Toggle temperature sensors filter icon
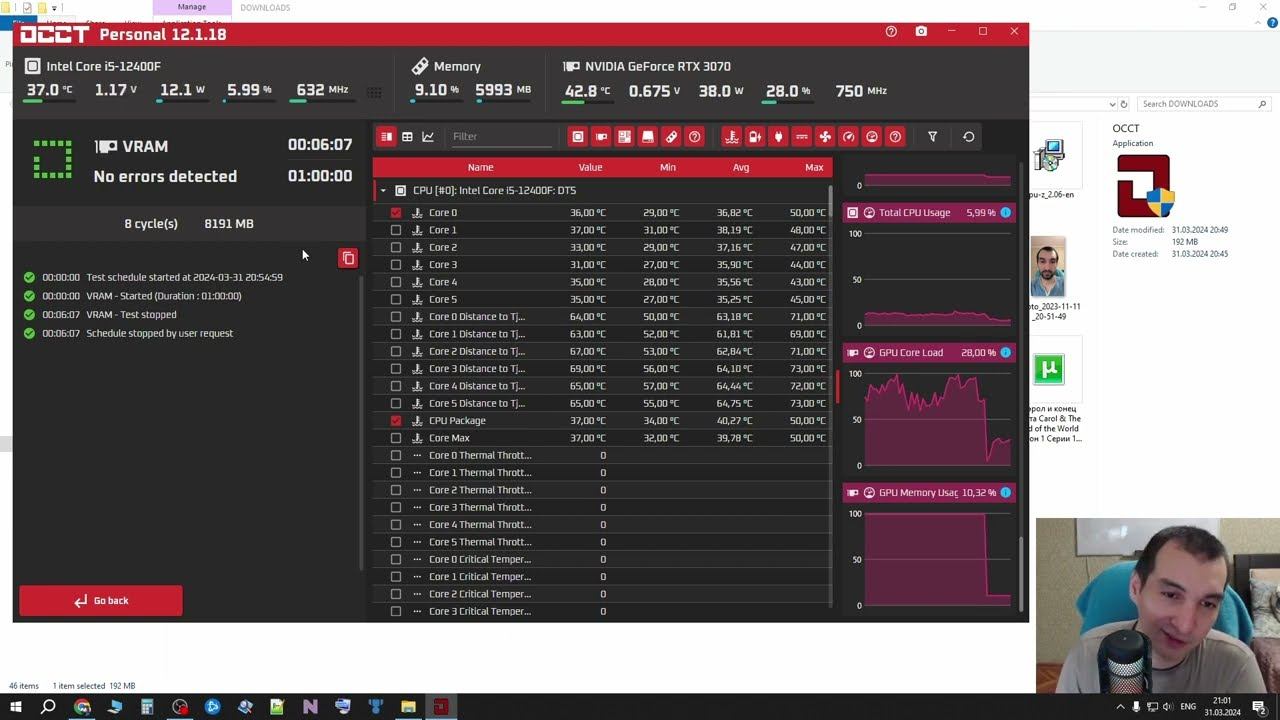 731,137
